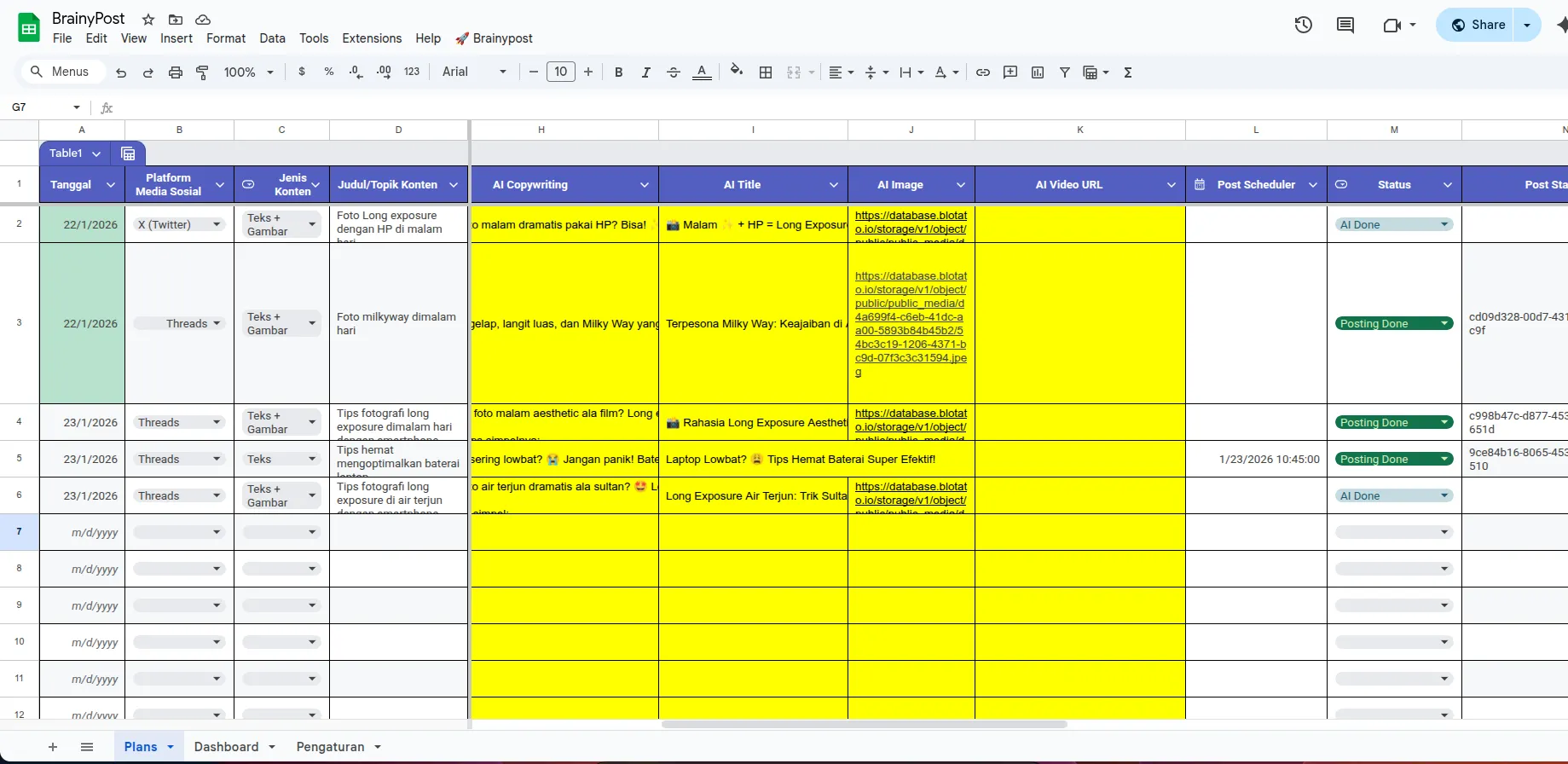The width and height of the screenshot is (1568, 764).
Task: Click the 123 number format button
Action: tap(412, 72)
